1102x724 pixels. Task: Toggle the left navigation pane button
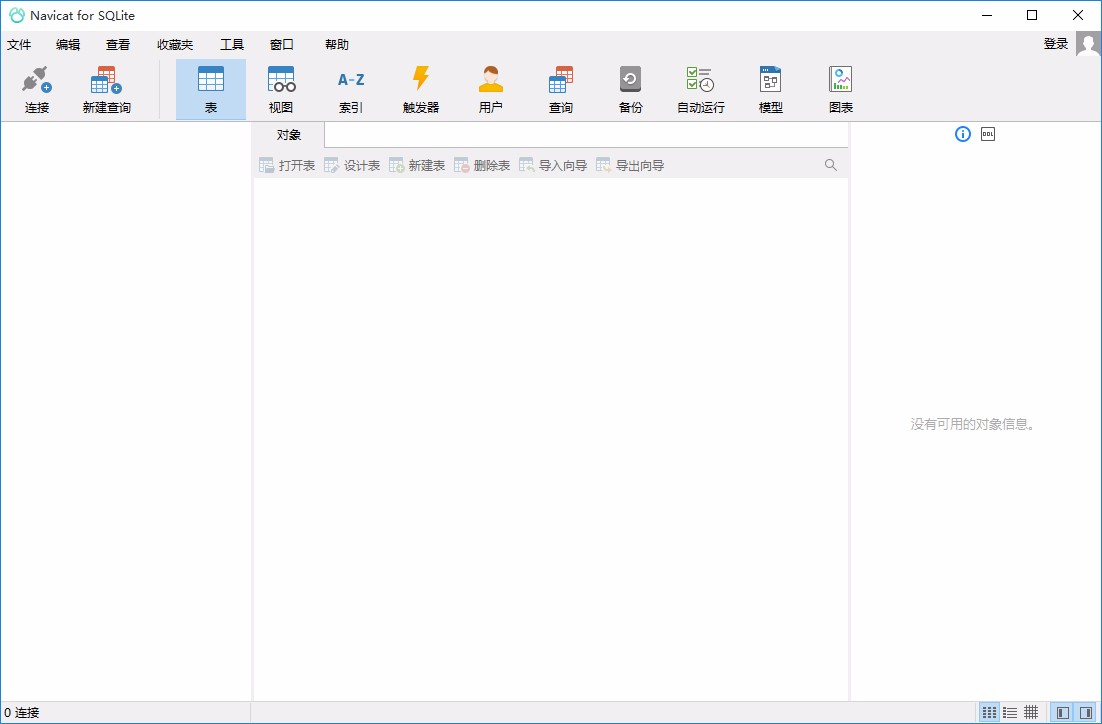[x=1063, y=712]
